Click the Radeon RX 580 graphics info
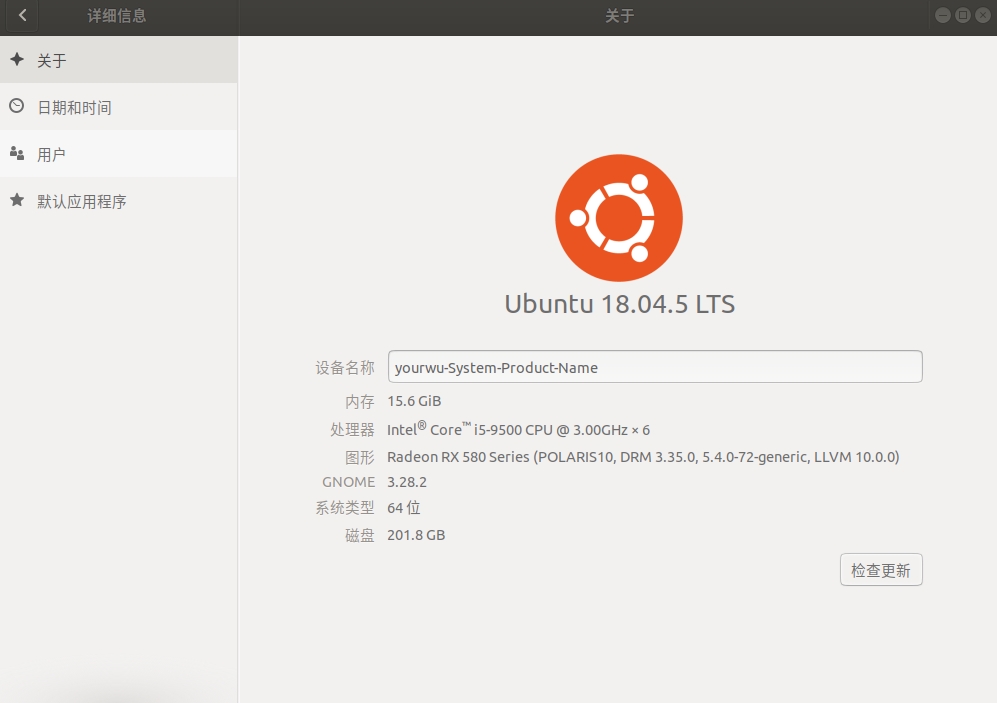Screen dimensions: 997x703 pyautogui.click(x=641, y=455)
